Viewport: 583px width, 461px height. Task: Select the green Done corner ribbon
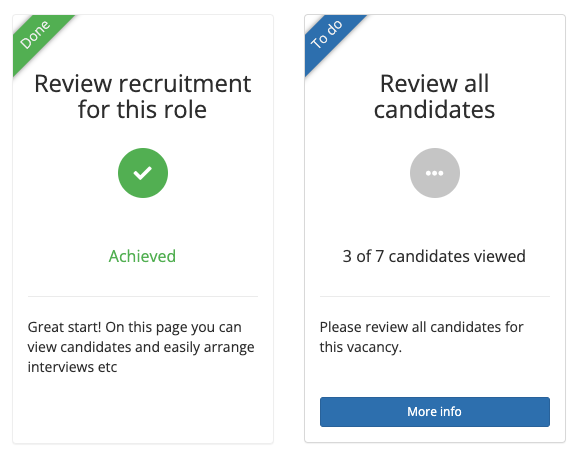pyautogui.click(x=37, y=39)
